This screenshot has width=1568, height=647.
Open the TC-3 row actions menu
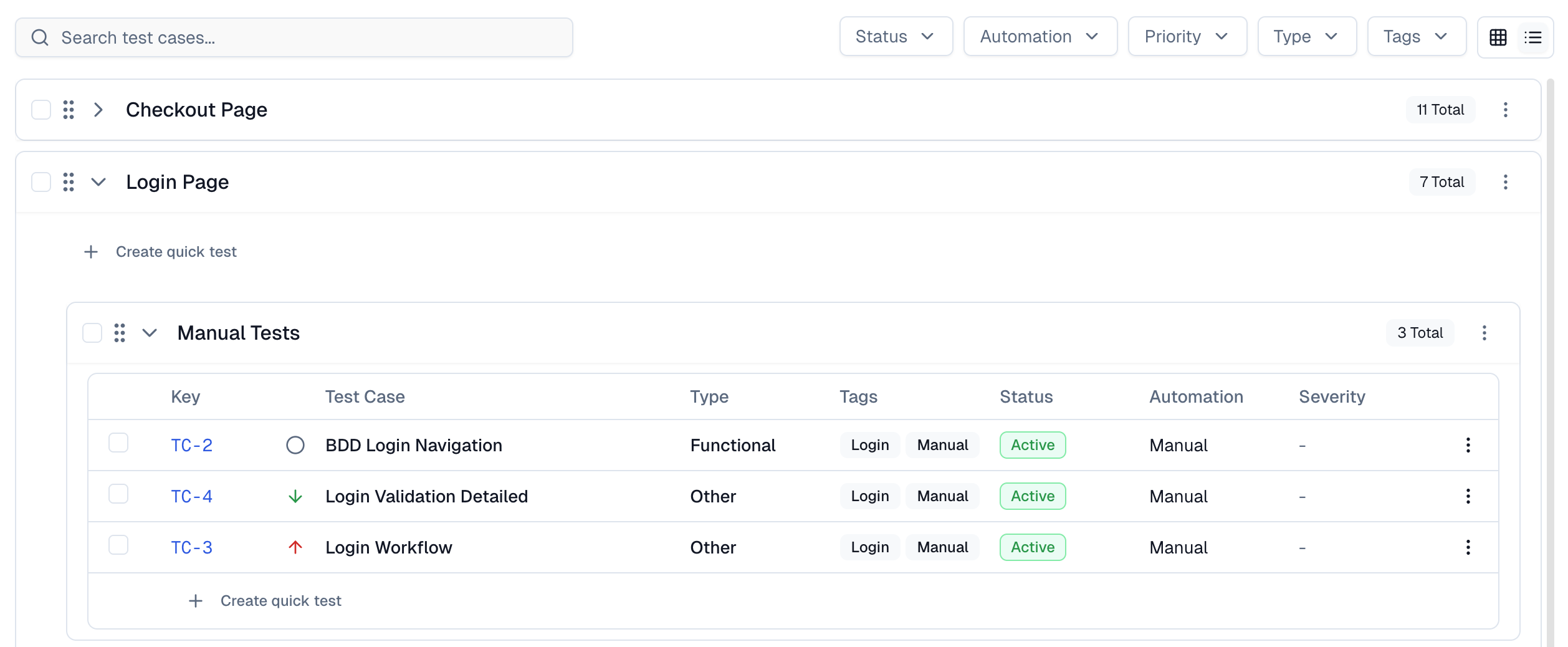click(1468, 547)
